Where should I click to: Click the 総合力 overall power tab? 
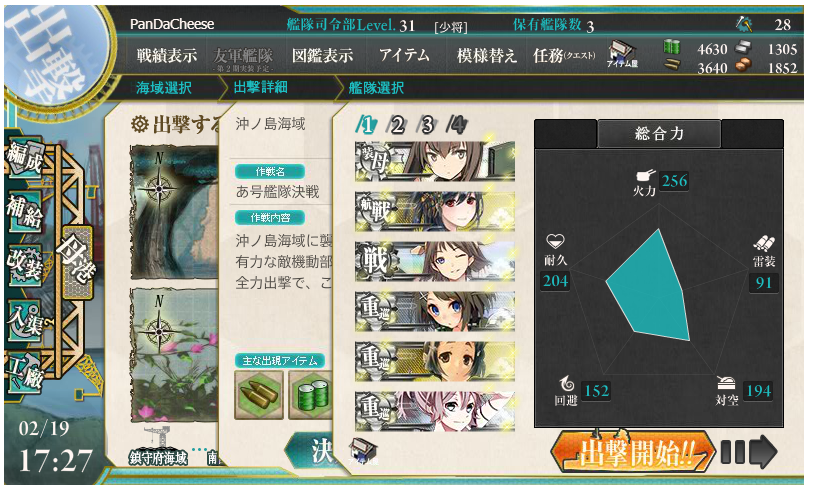659,134
